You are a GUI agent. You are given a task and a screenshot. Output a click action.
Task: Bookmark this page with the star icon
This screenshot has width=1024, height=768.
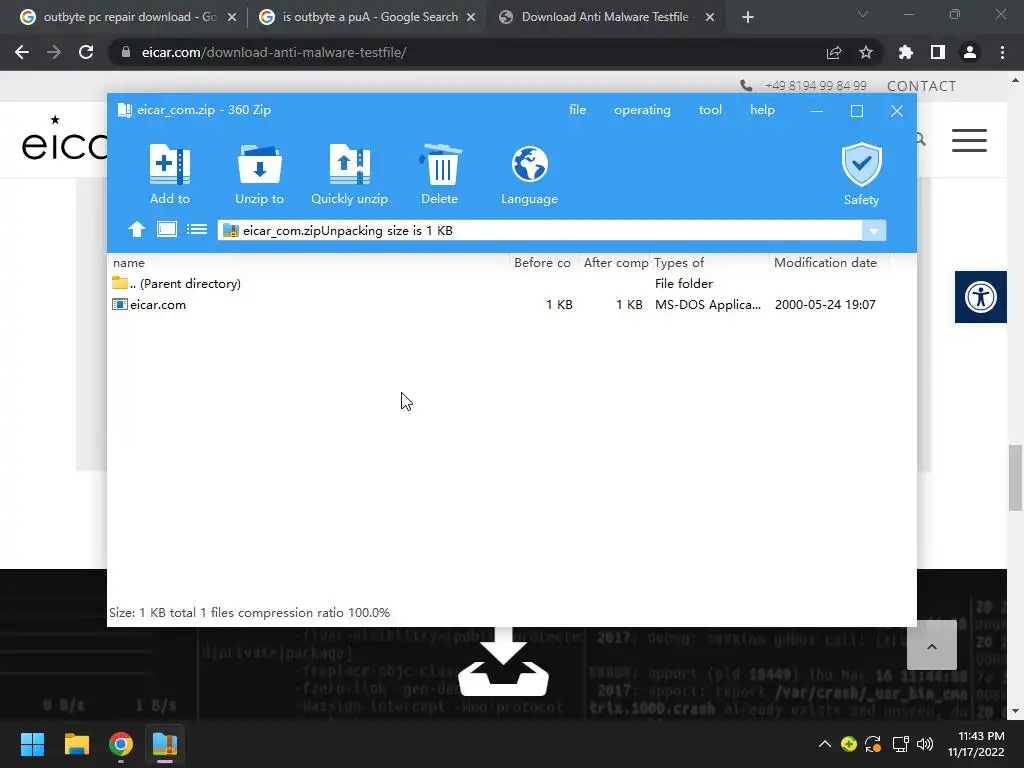865,52
